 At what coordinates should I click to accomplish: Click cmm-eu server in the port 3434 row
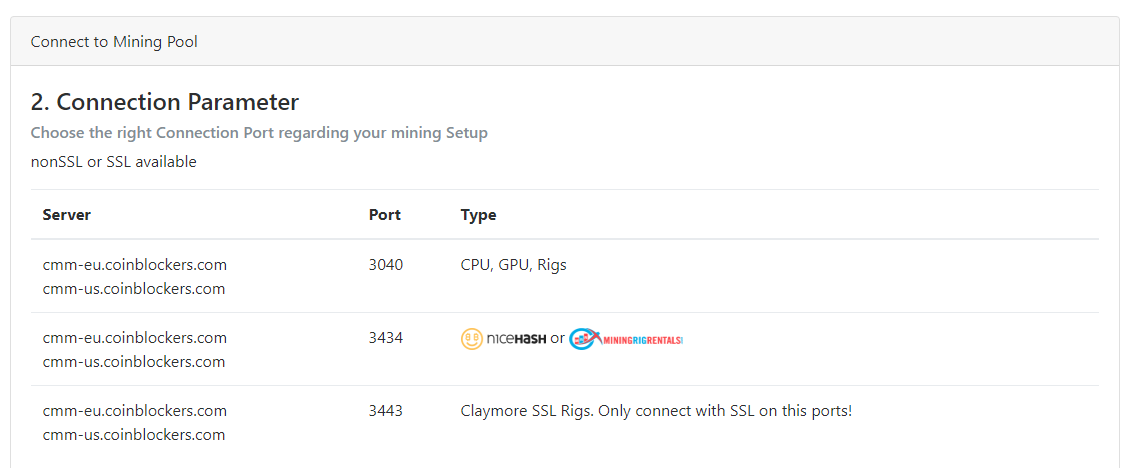135,338
